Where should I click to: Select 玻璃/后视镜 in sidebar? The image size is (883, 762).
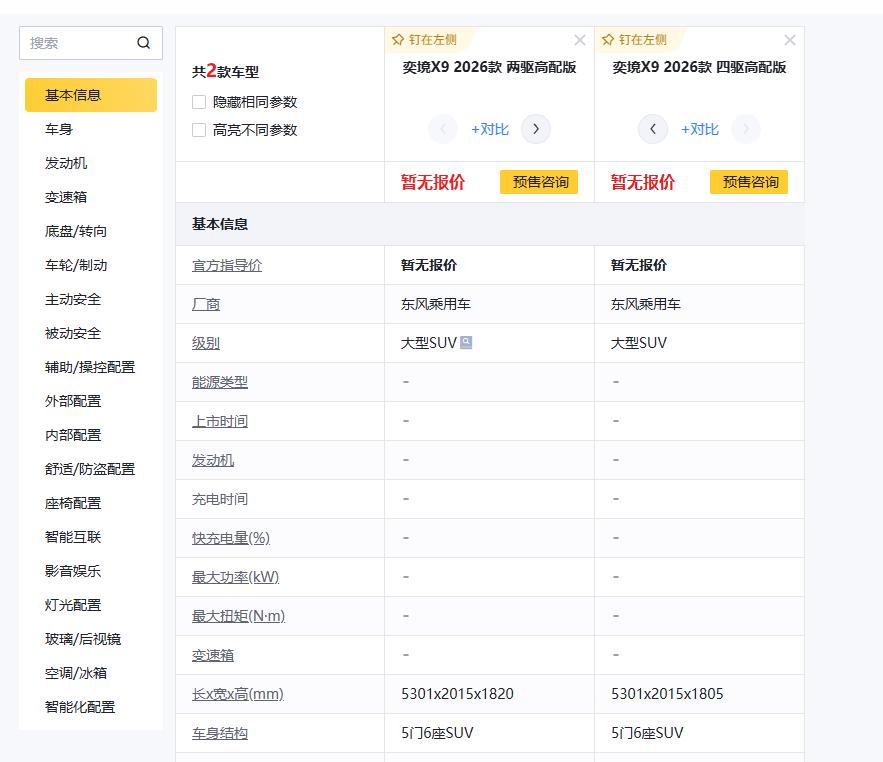(83, 639)
